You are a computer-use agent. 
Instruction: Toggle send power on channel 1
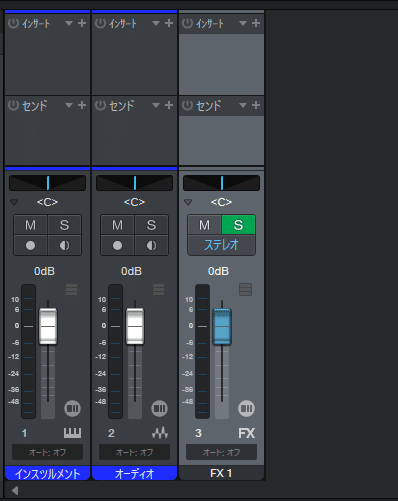[13, 105]
